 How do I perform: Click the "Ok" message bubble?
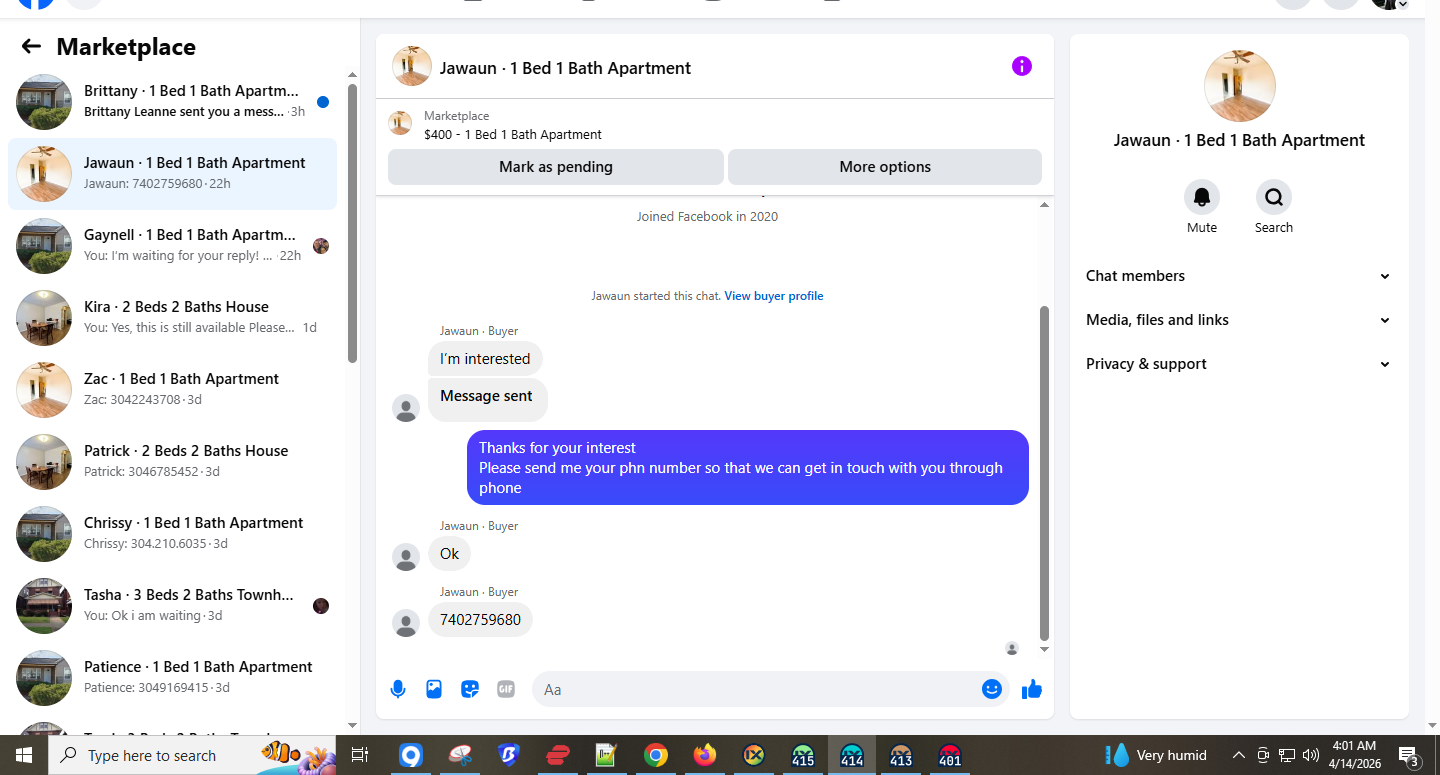[x=449, y=554]
